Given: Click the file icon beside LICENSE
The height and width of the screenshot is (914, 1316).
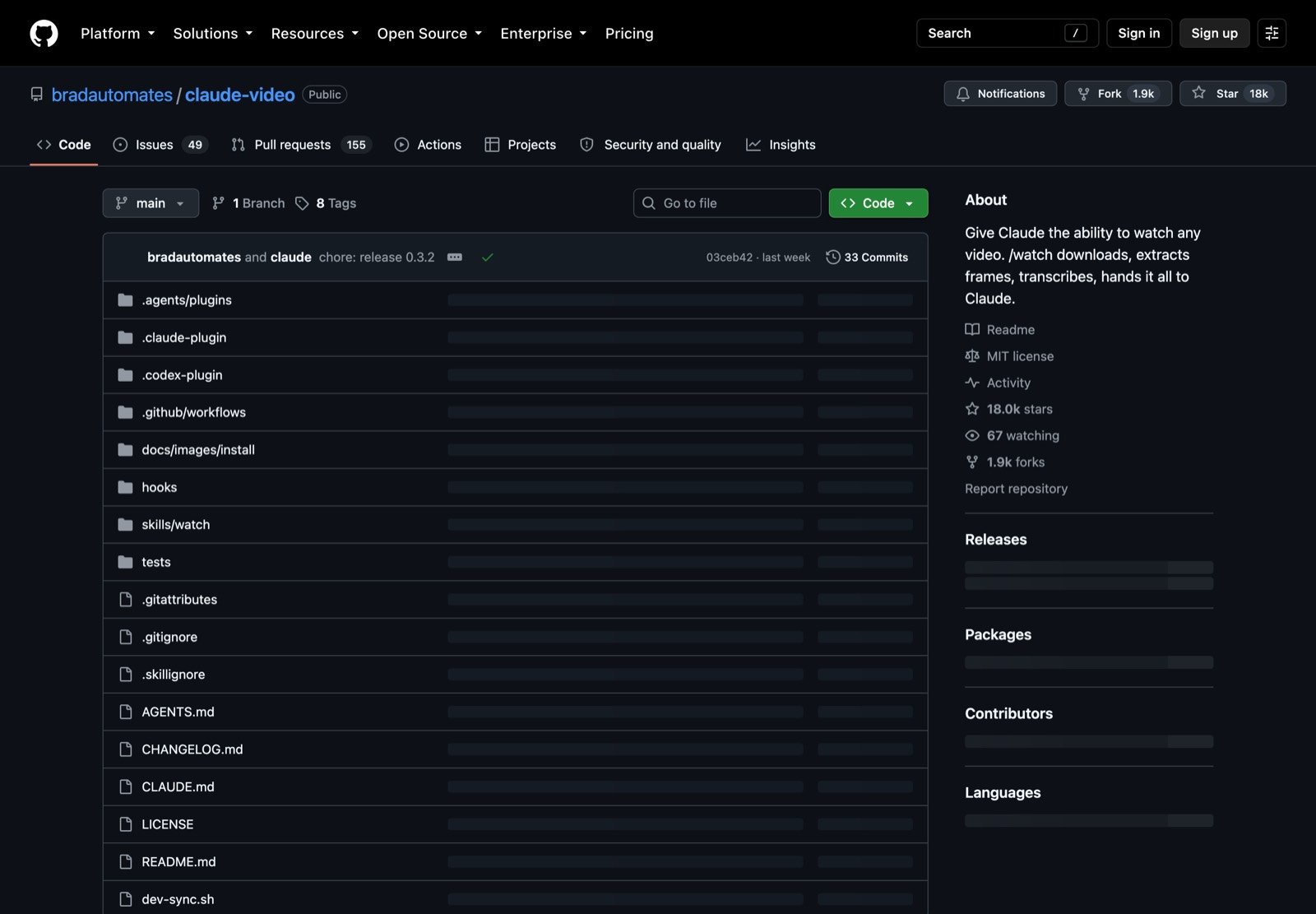Looking at the screenshot, I should click(126, 824).
